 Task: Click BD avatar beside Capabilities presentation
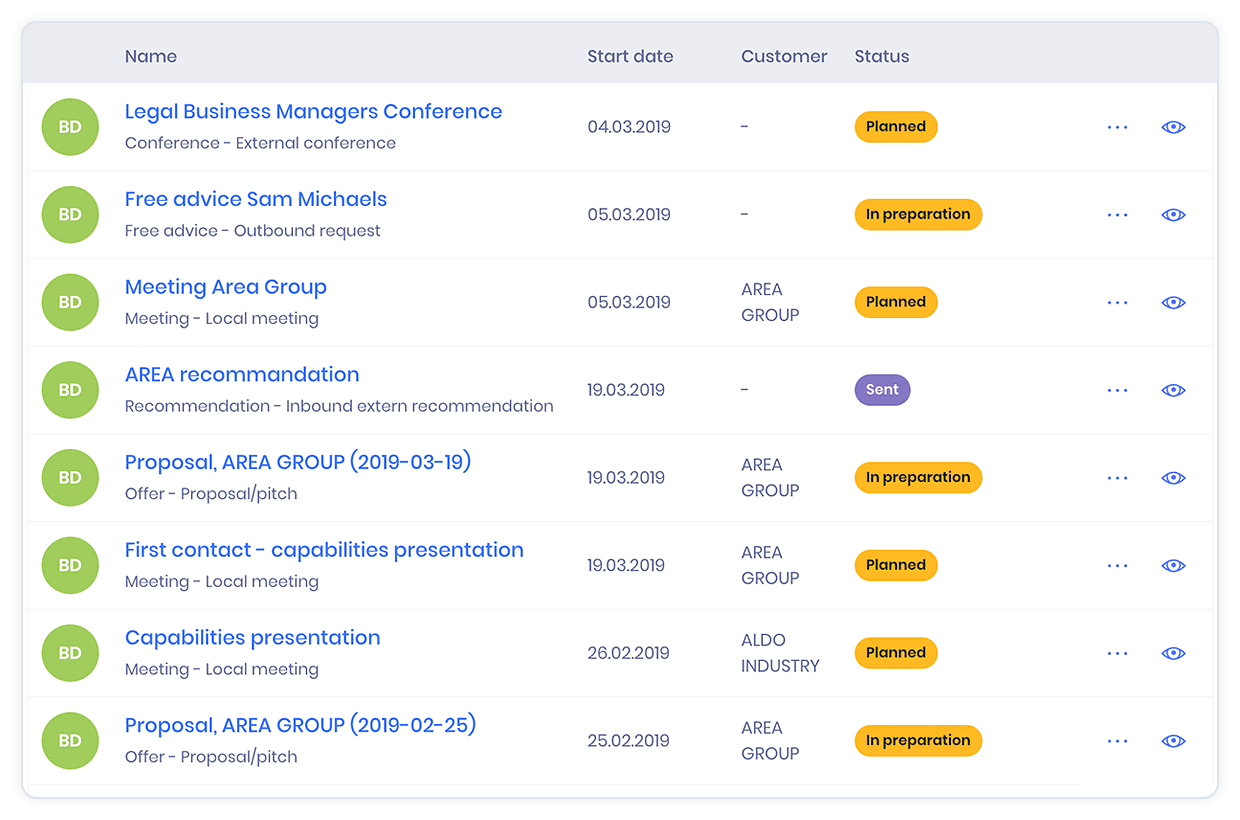[x=70, y=653]
